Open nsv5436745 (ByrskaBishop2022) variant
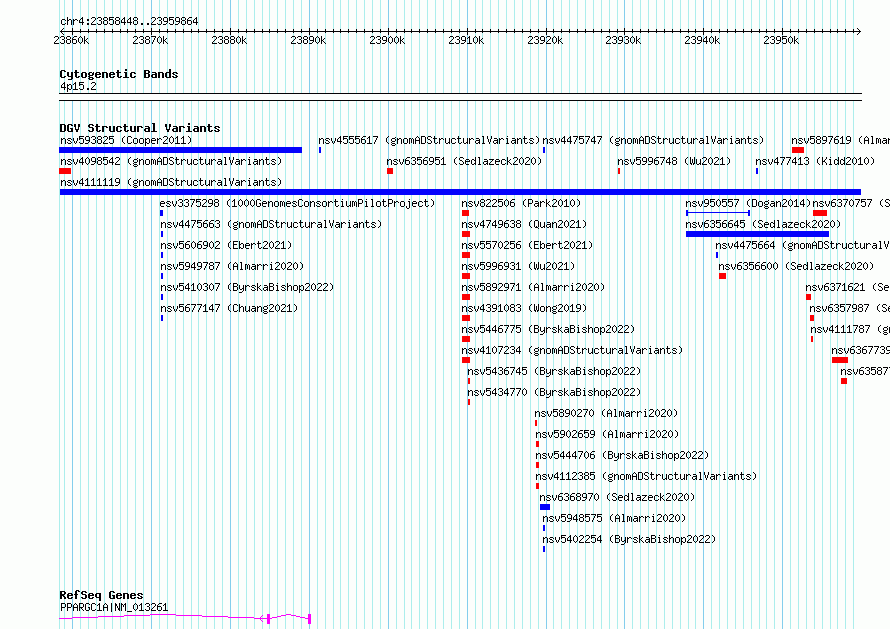This screenshot has height=629, width=890. pyautogui.click(x=554, y=371)
